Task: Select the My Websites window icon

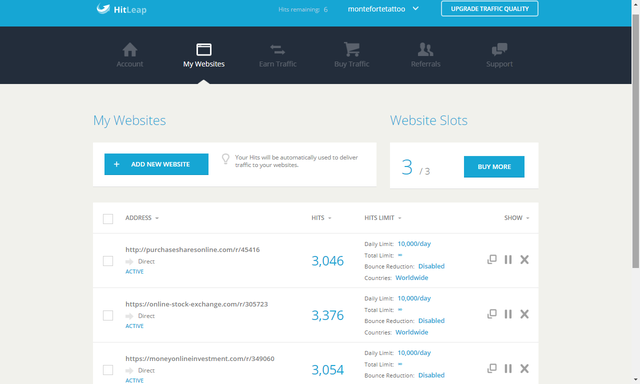Action: pos(204,49)
